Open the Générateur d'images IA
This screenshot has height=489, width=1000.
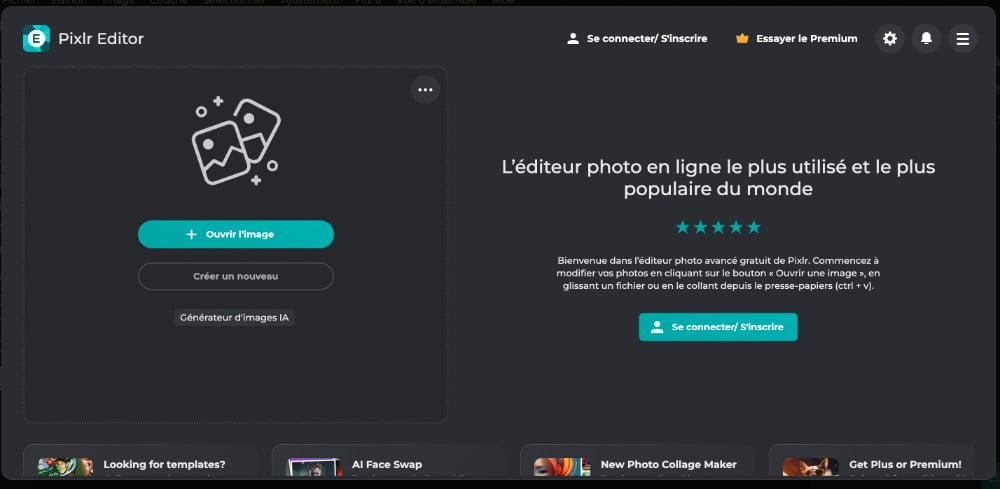pos(234,317)
